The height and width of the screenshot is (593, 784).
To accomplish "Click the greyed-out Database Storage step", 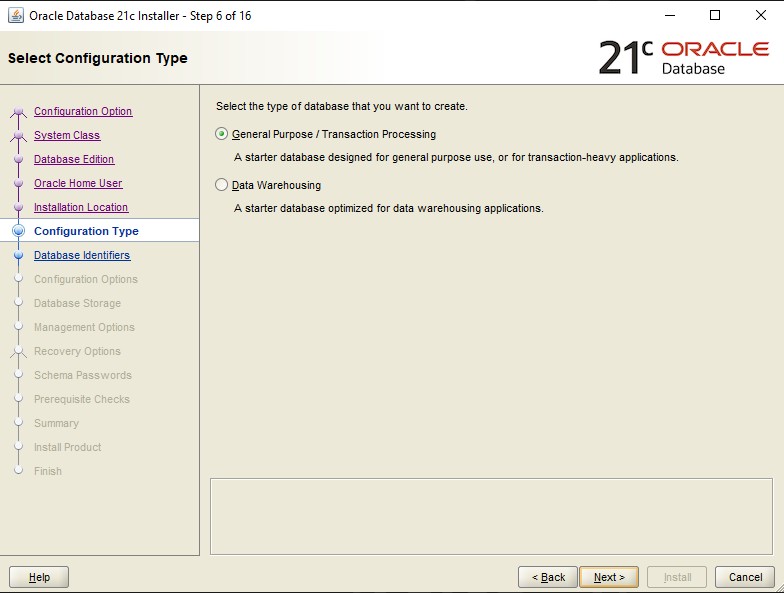I will pyautogui.click(x=78, y=303).
